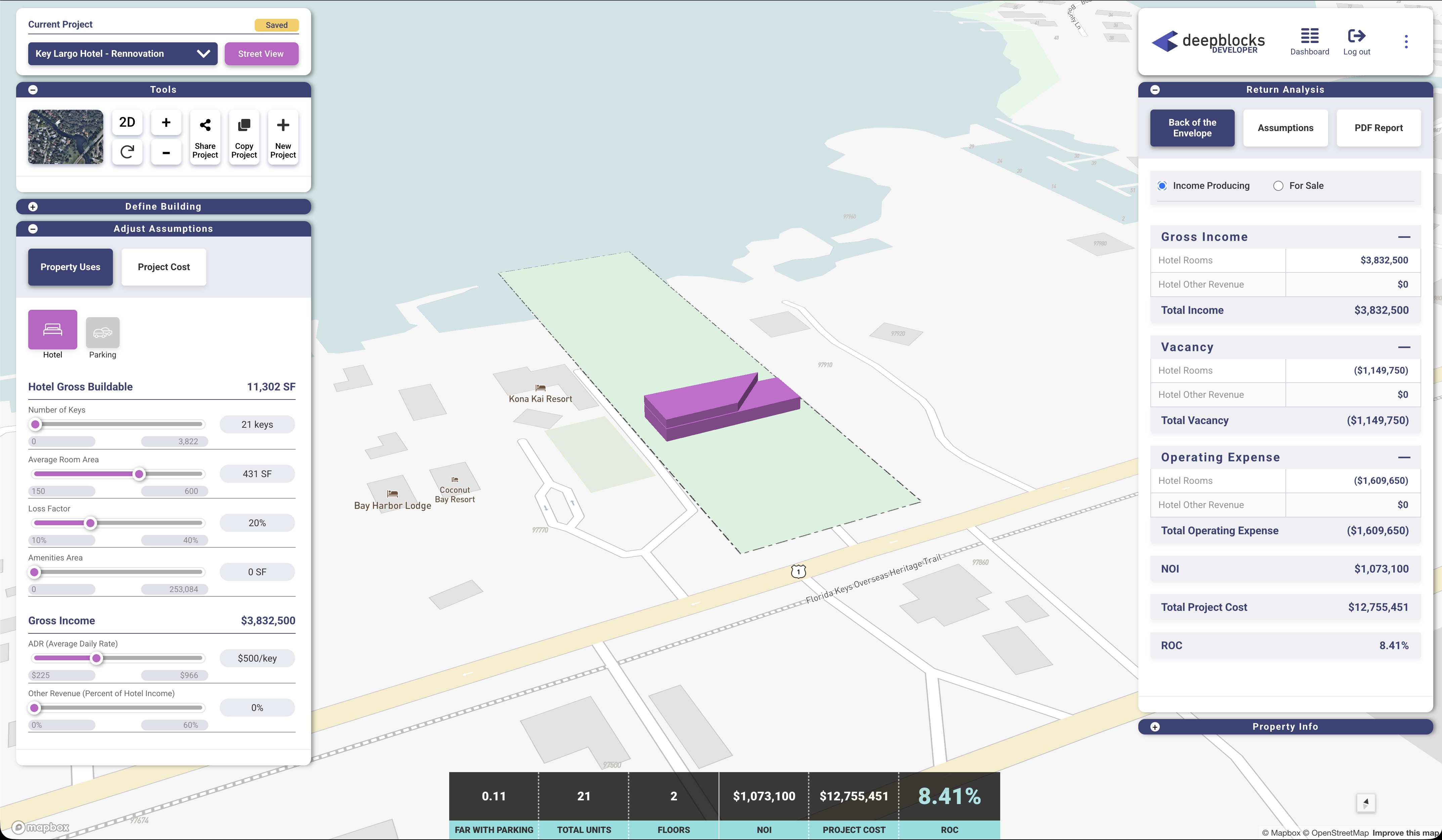Collapse the Tools panel
The height and width of the screenshot is (840, 1442).
(33, 90)
